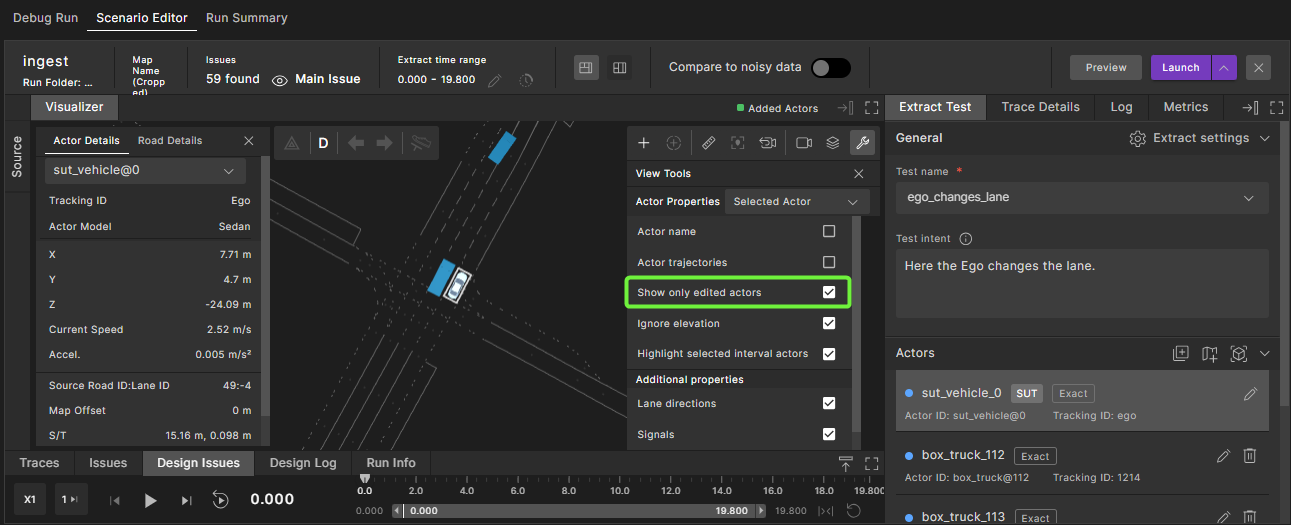Open the Selected Actor dropdown

click(x=796, y=202)
